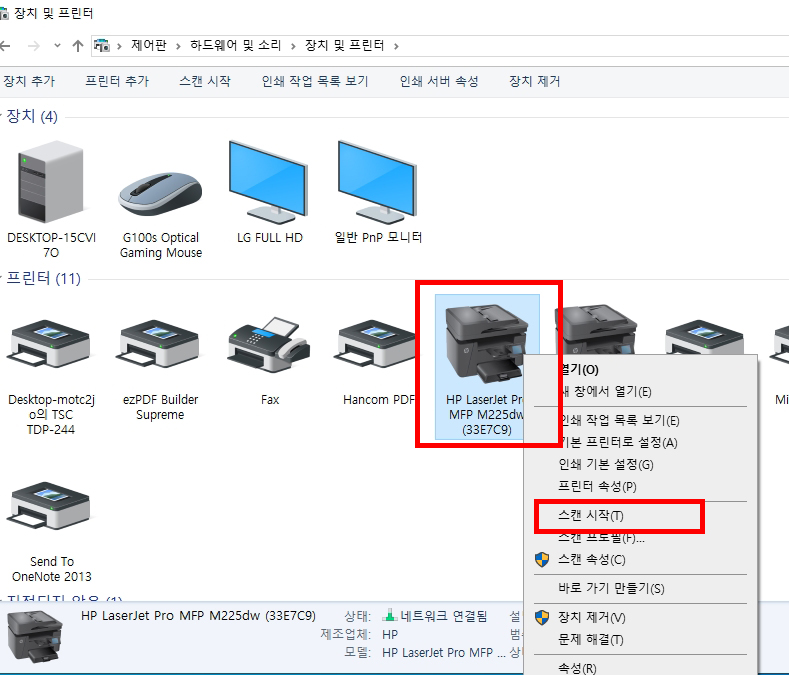The width and height of the screenshot is (789, 675).
Task: Choose 열기(O) in context menu
Action: coord(641,369)
